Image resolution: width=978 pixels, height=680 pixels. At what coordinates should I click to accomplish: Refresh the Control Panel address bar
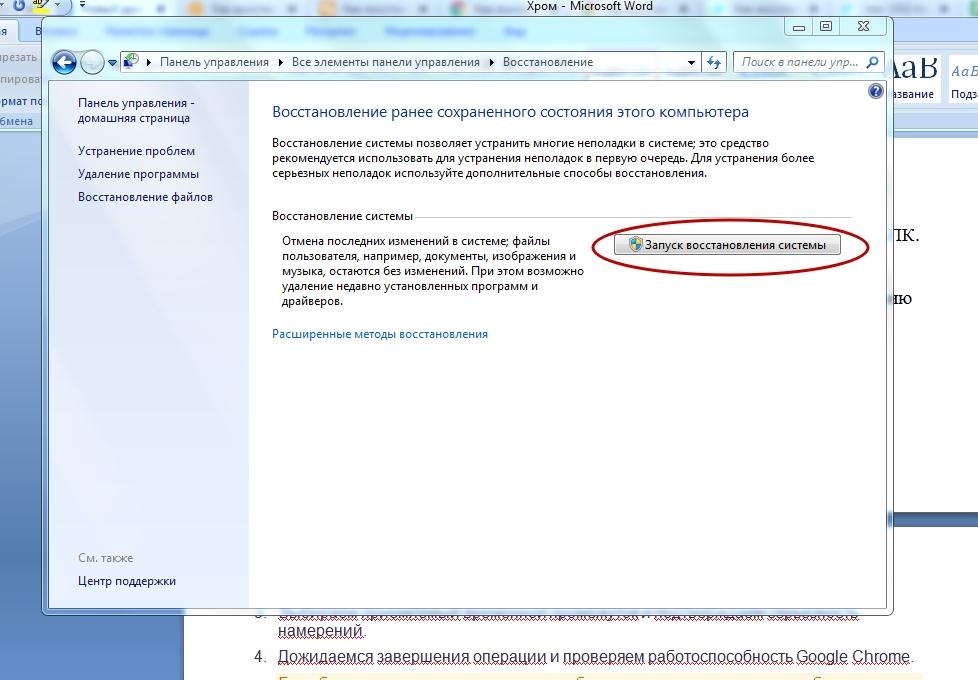pos(714,62)
